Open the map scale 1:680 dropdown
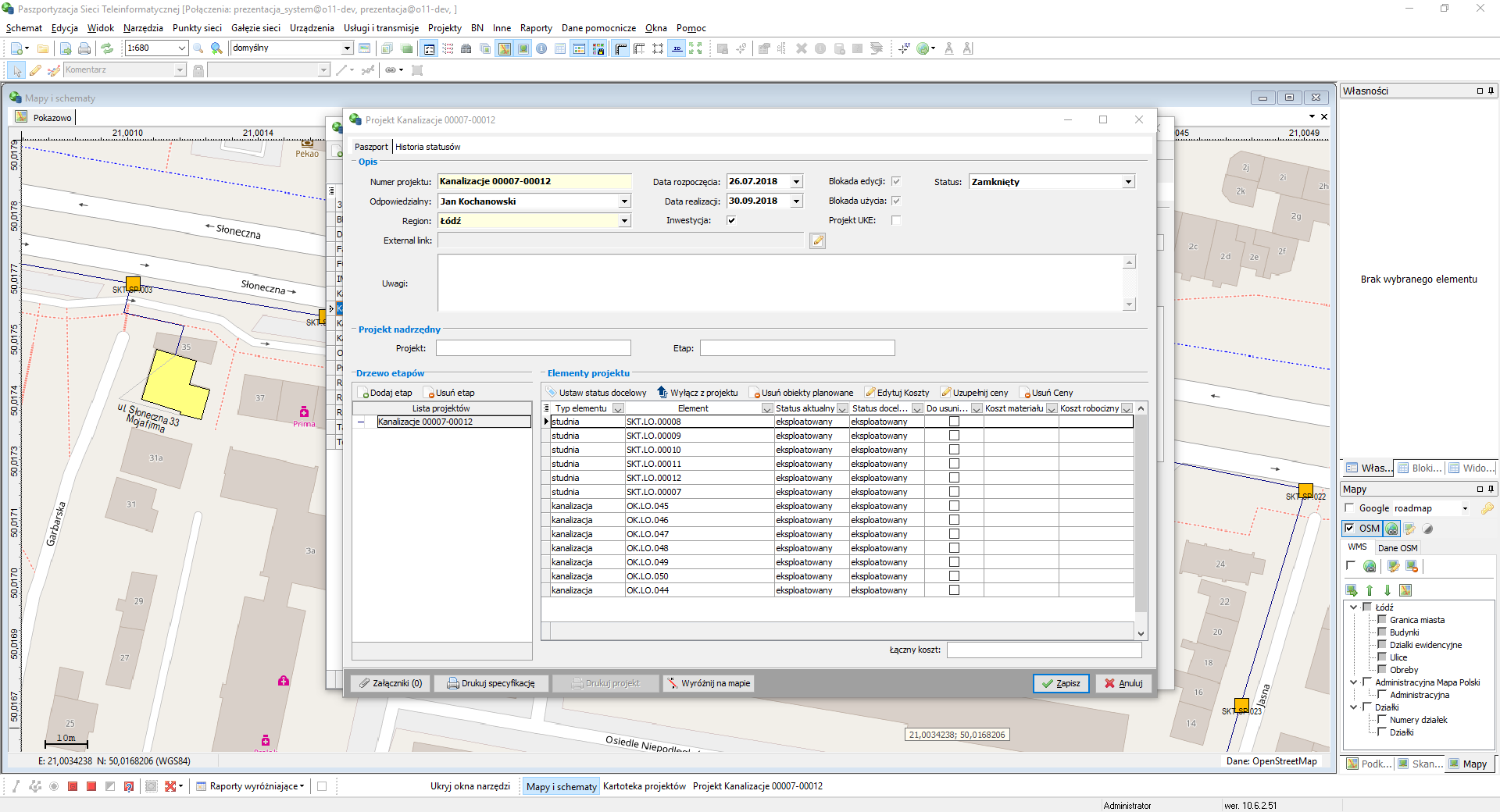The height and width of the screenshot is (812, 1500). (x=182, y=48)
